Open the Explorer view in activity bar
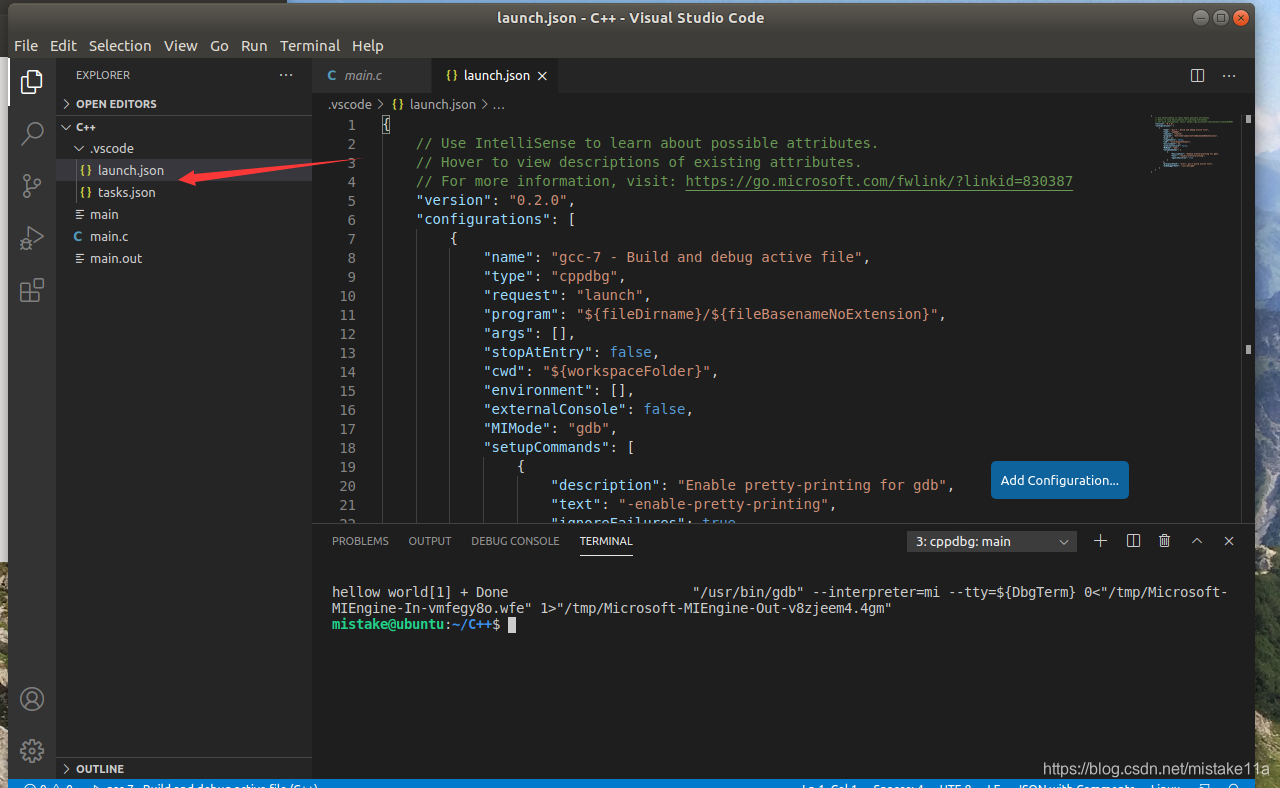Screen dimensions: 1280x788 click(32, 82)
